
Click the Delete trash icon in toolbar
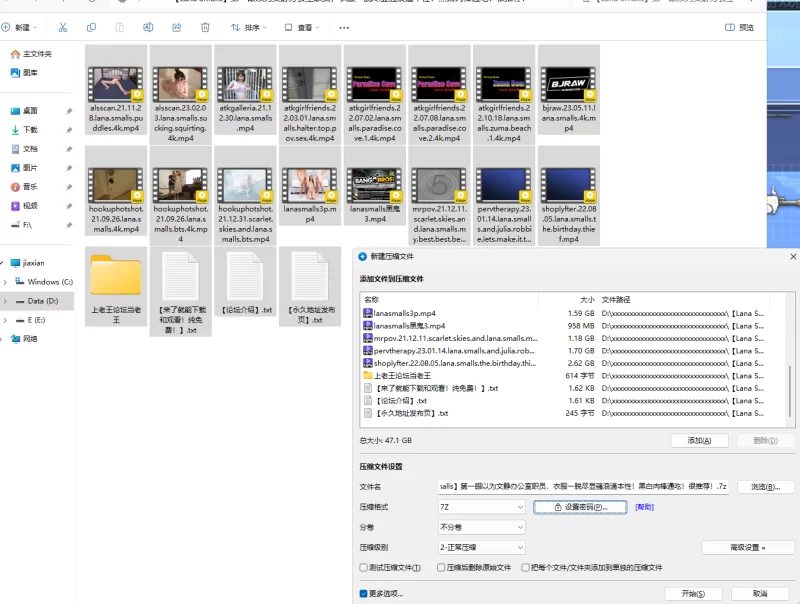click(205, 28)
